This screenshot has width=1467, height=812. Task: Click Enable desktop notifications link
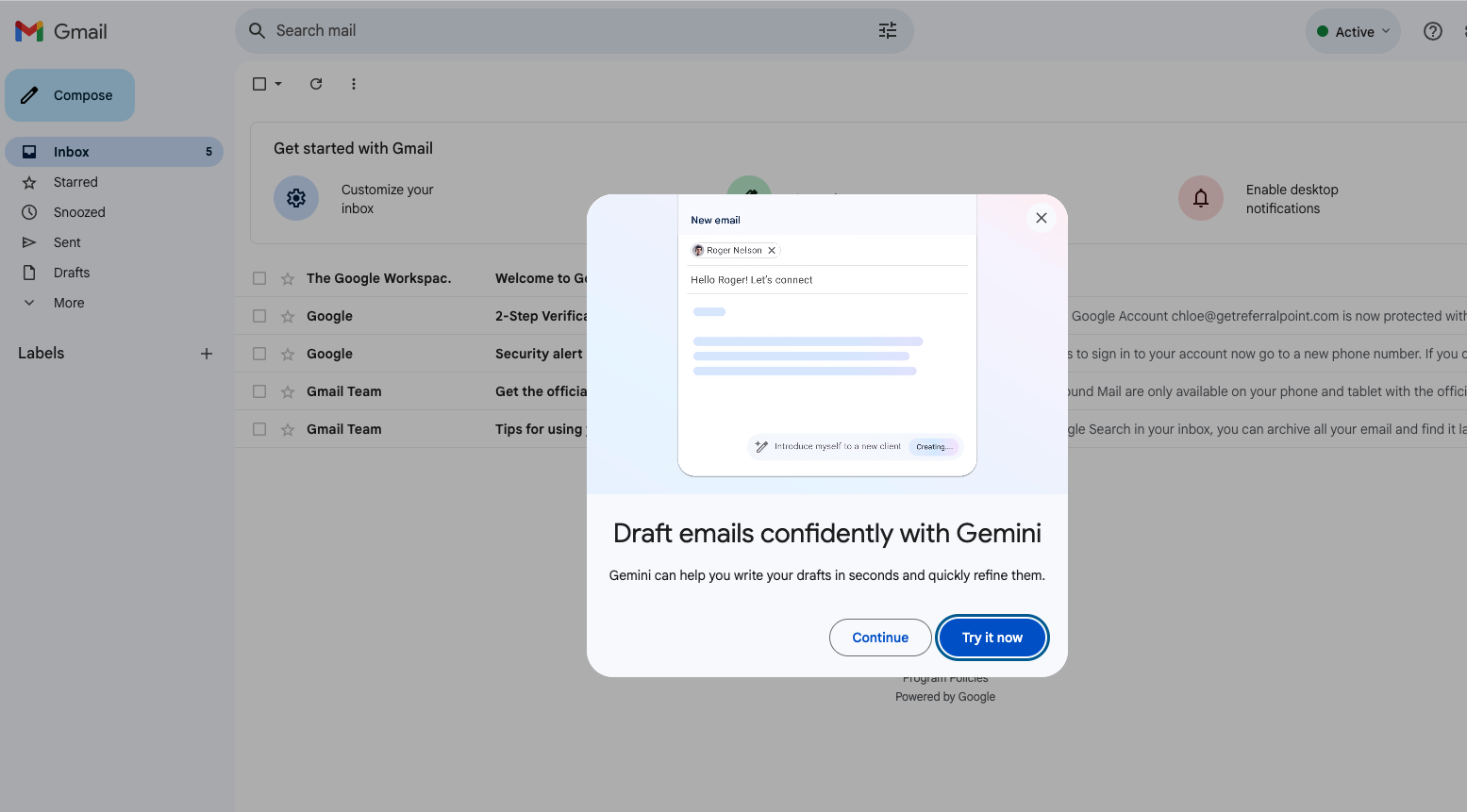pos(1292,199)
